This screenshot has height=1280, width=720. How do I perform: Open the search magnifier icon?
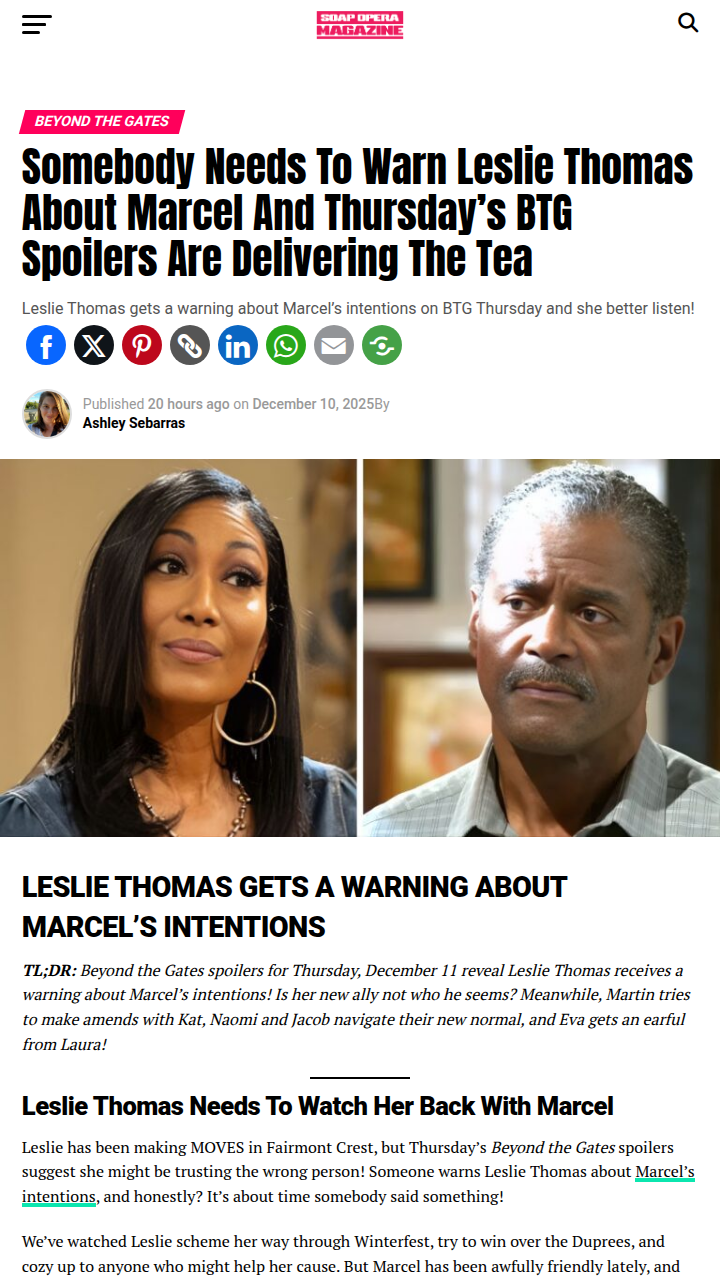(688, 23)
